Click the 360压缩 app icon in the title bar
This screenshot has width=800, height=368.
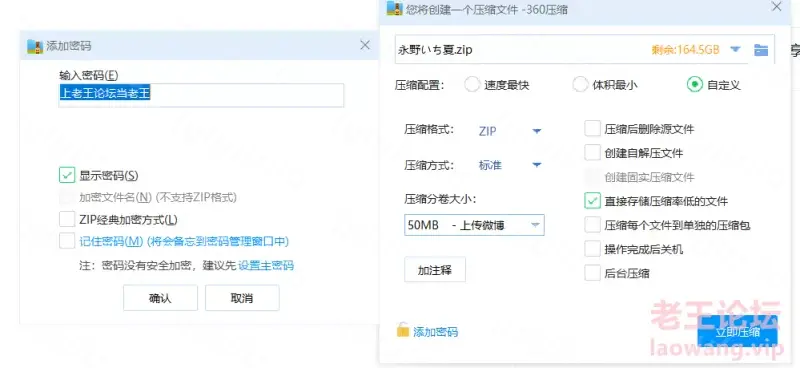(394, 9)
